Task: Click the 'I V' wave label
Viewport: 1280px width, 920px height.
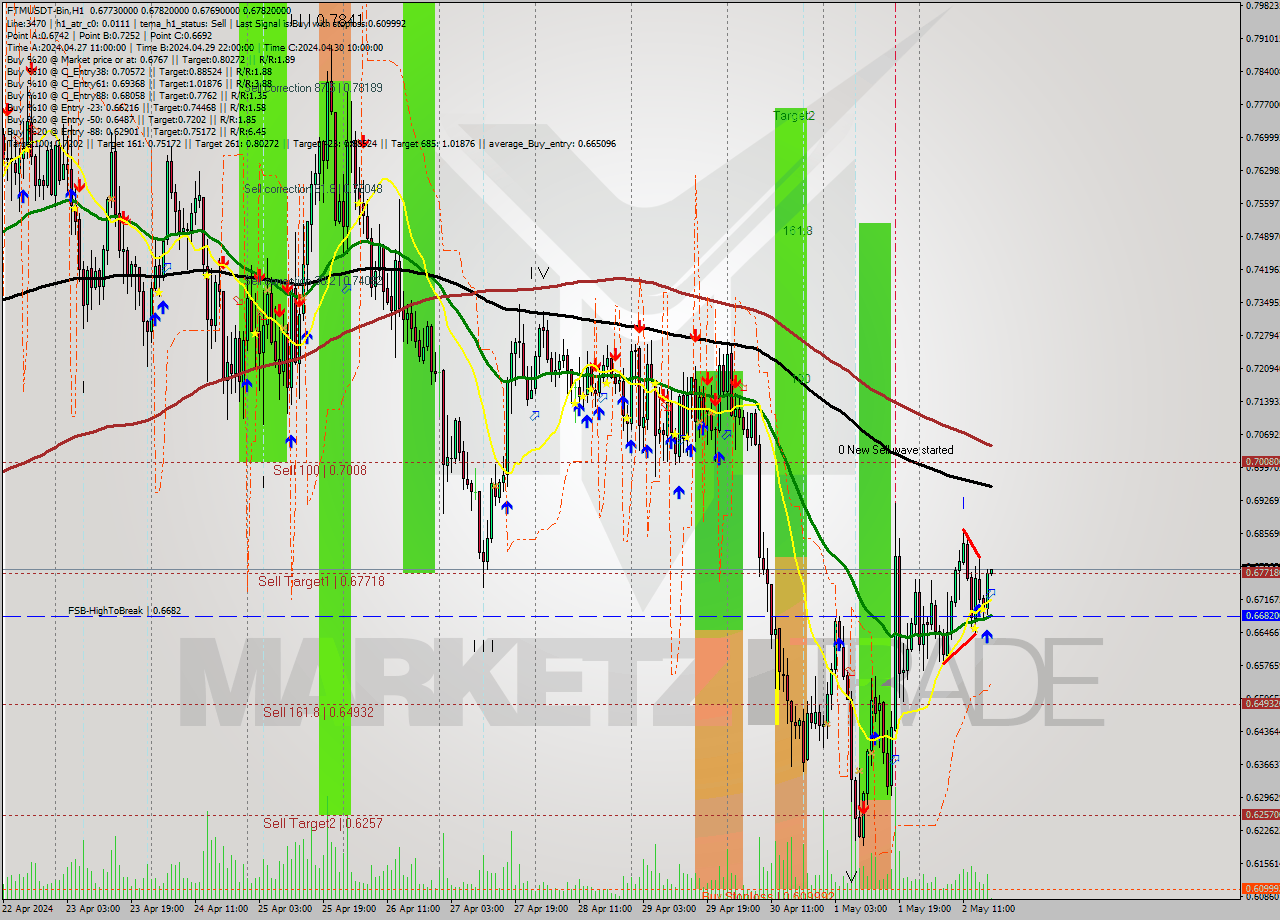Action: click(539, 272)
